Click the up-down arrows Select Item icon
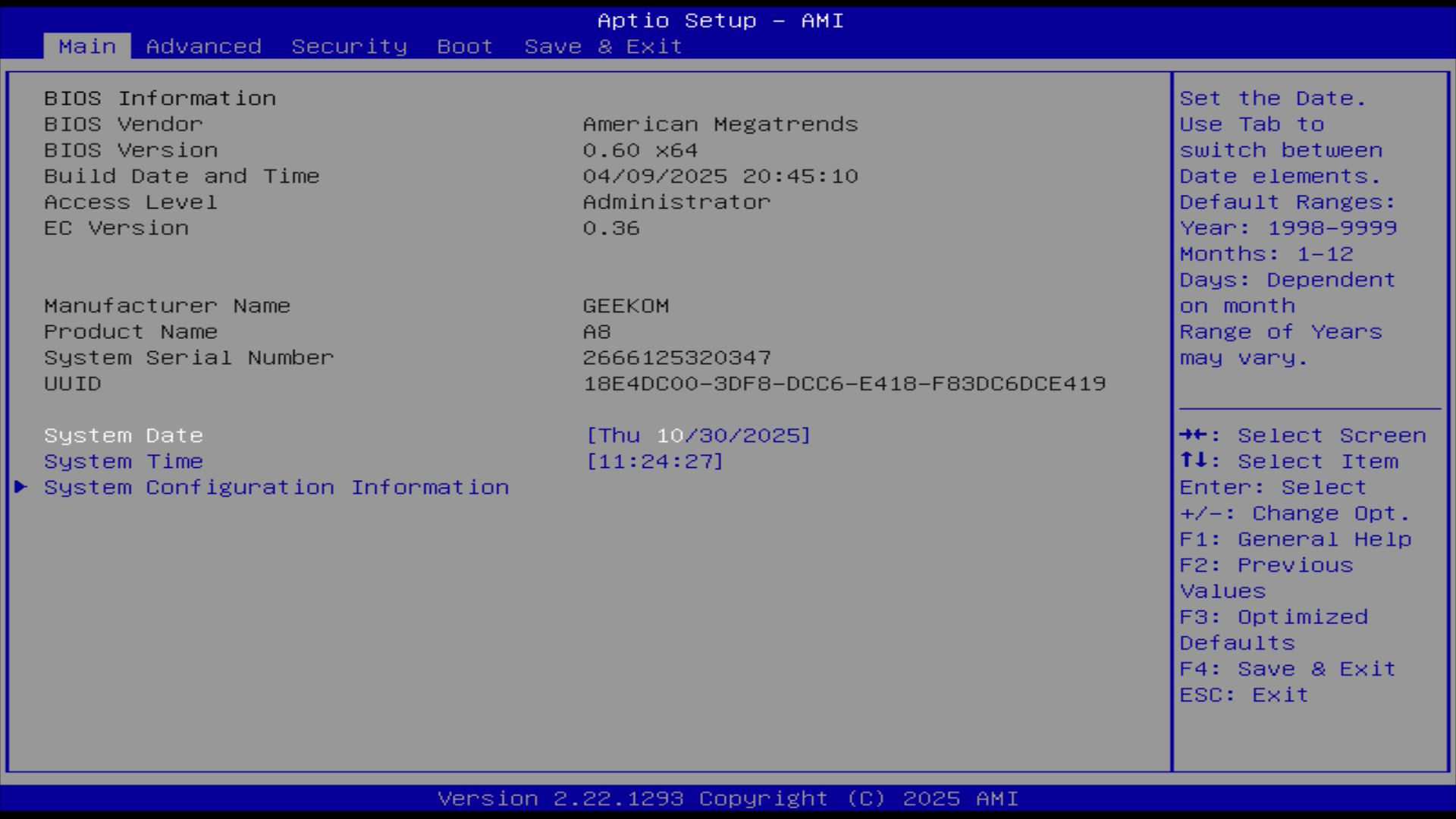Screen dimensions: 1456x819 (1192, 461)
